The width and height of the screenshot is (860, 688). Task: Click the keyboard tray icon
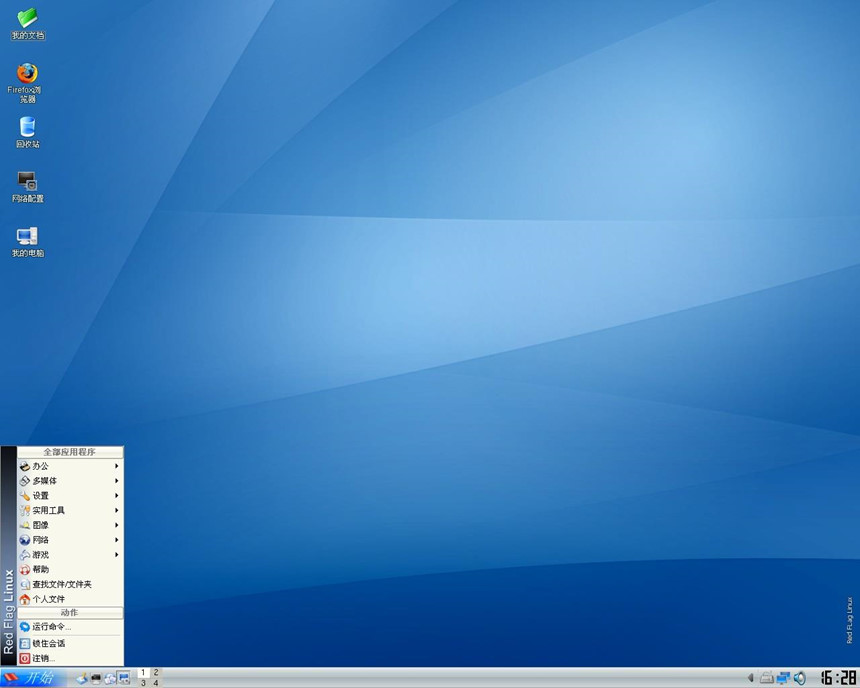click(766, 678)
